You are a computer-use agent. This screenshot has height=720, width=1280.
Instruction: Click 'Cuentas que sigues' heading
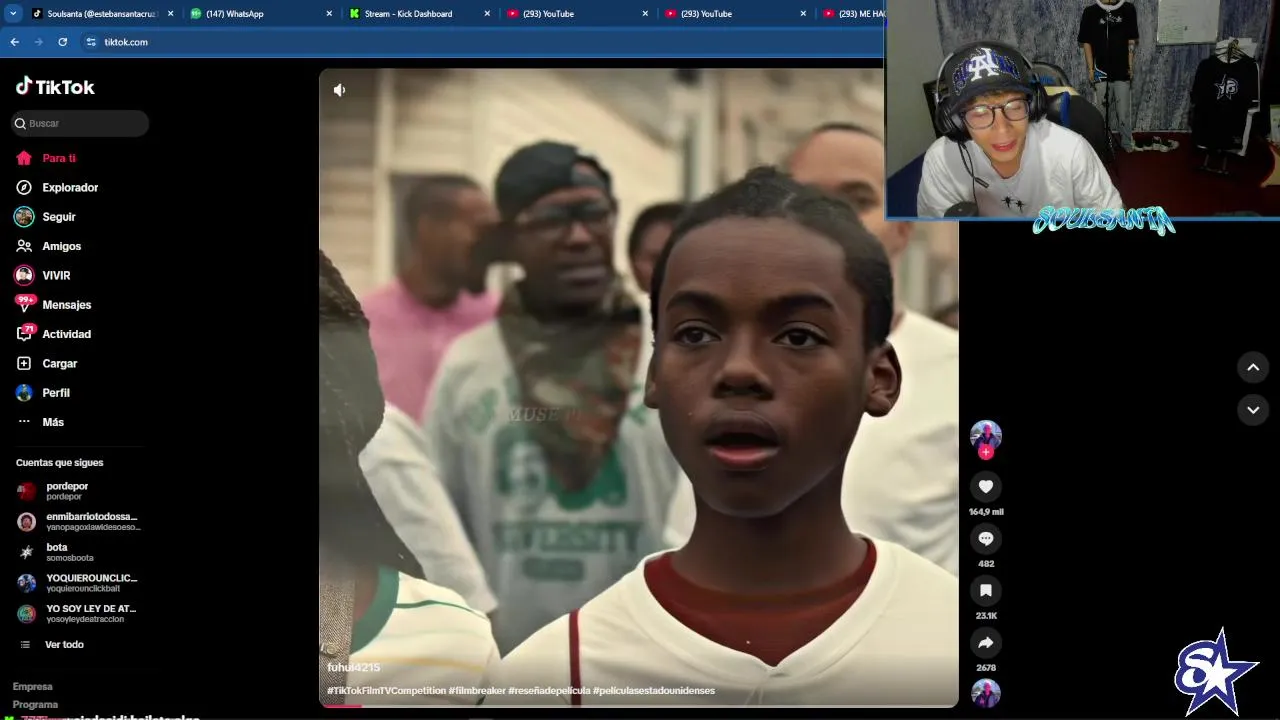click(60, 463)
